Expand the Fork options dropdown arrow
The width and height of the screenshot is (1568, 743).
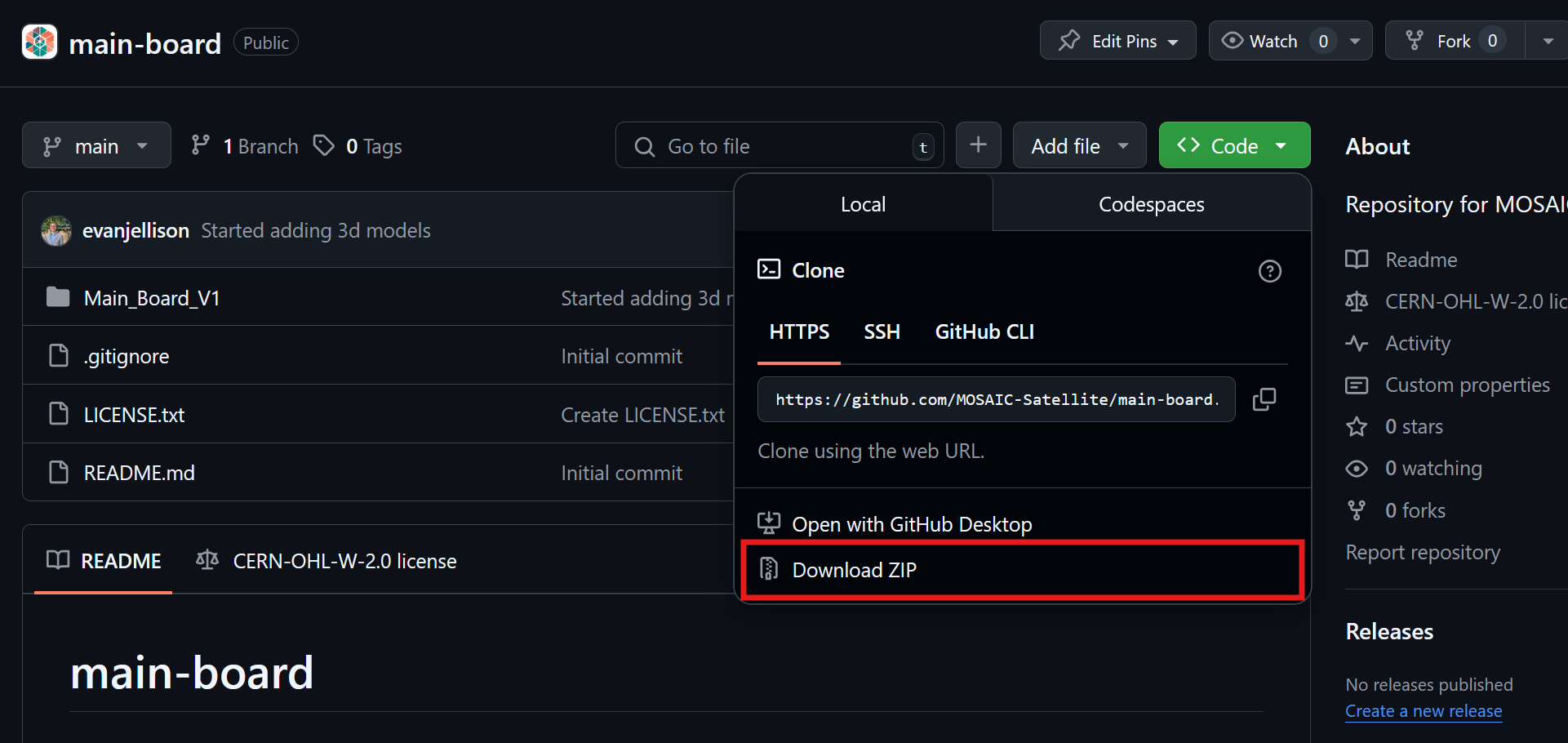[x=1548, y=41]
